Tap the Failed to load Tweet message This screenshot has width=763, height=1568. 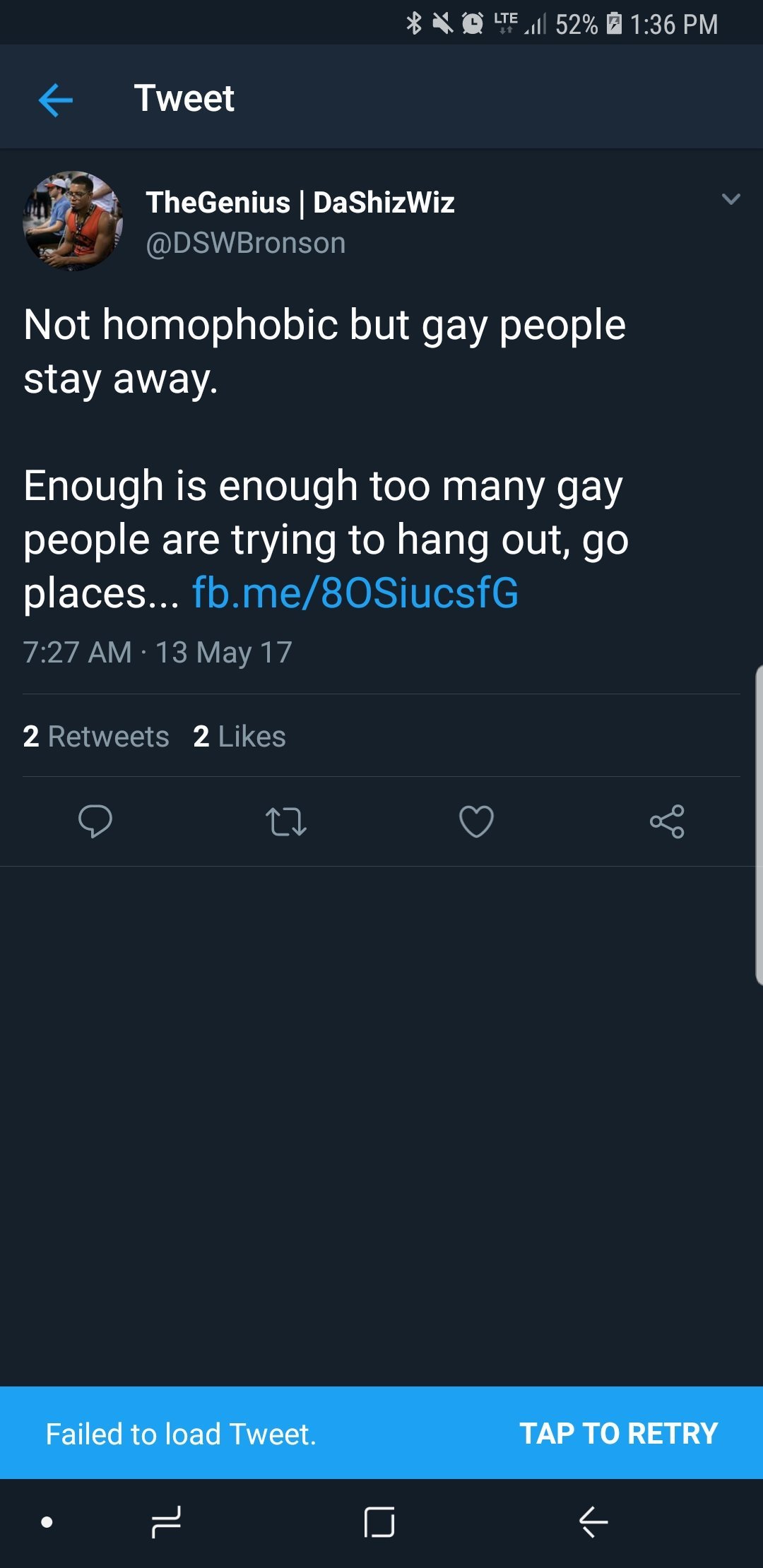pyautogui.click(x=181, y=1434)
